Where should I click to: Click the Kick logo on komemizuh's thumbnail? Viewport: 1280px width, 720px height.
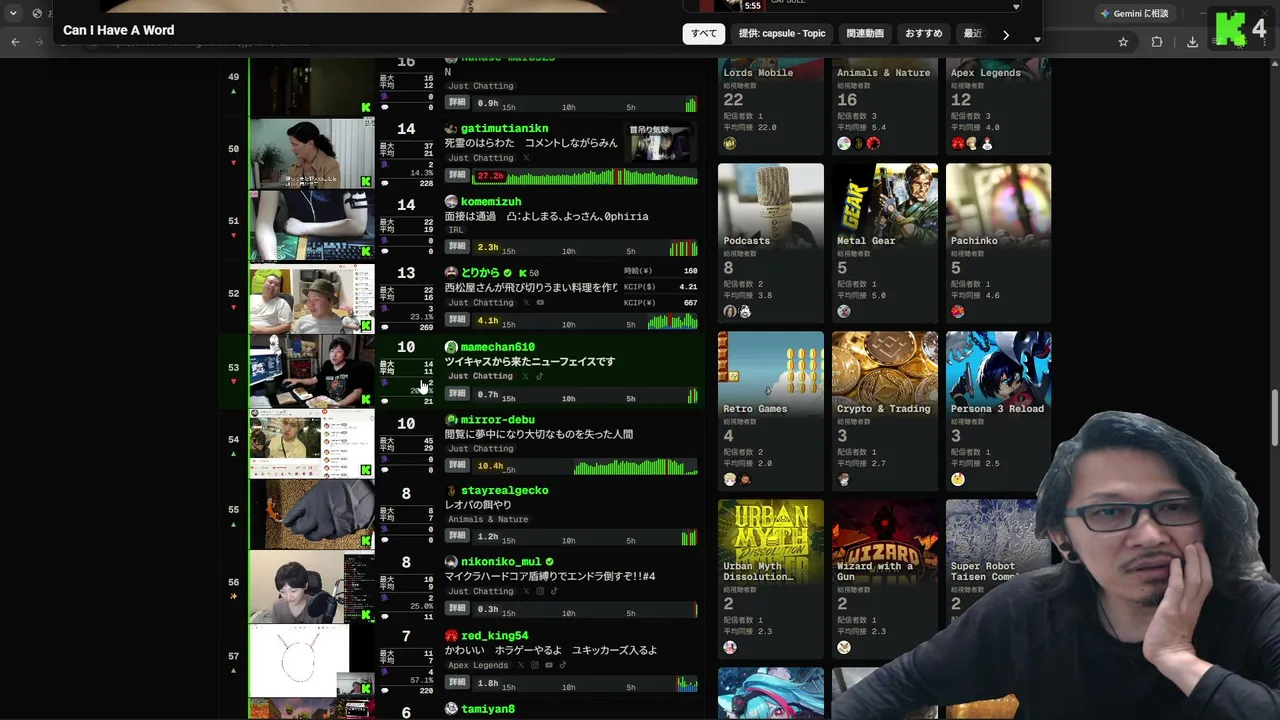tap(366, 252)
